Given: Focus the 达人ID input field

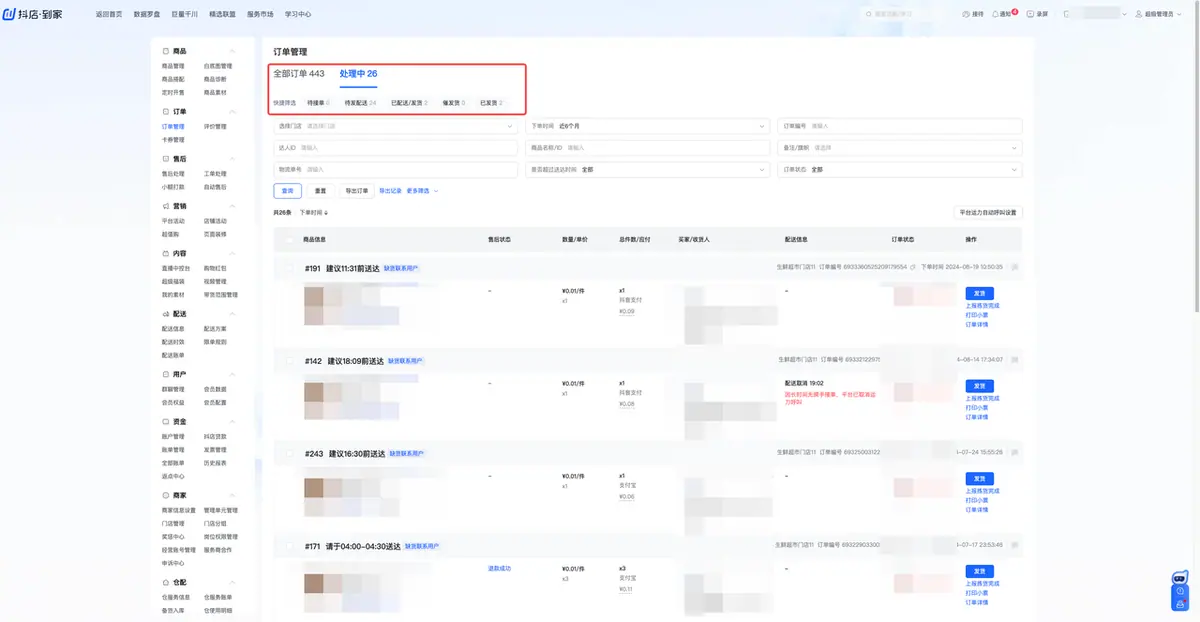Looking at the screenshot, I should point(396,148).
